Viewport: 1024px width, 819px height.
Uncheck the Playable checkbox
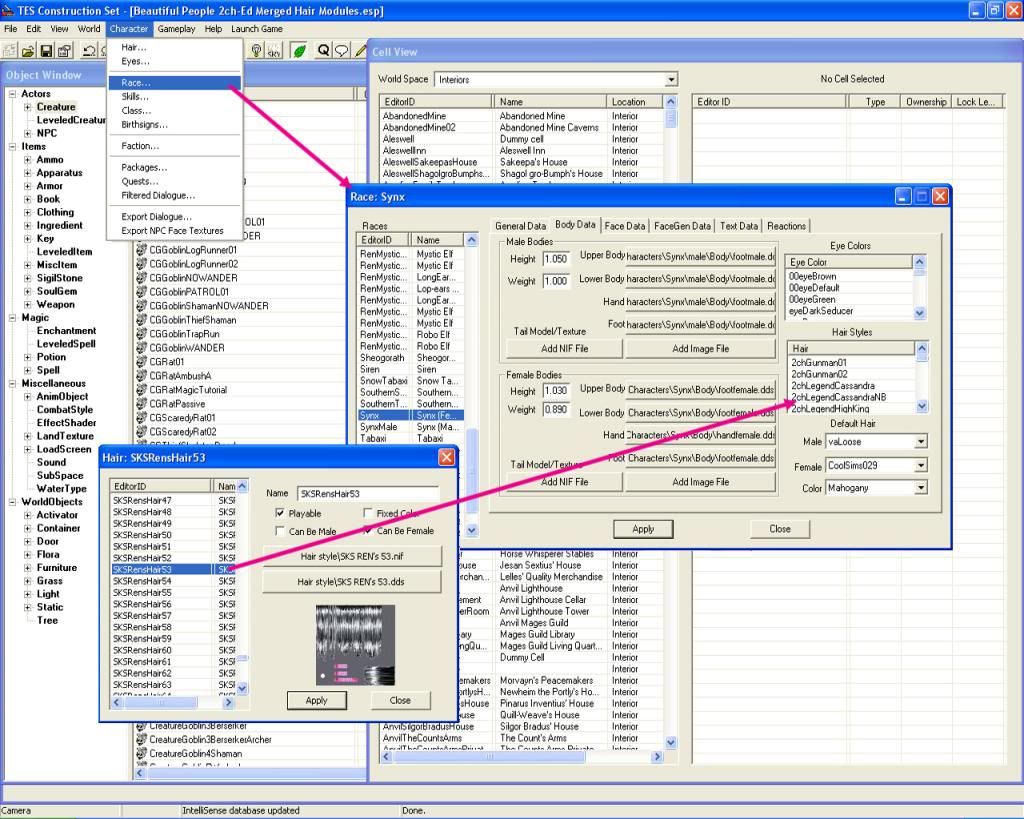pyautogui.click(x=280, y=513)
